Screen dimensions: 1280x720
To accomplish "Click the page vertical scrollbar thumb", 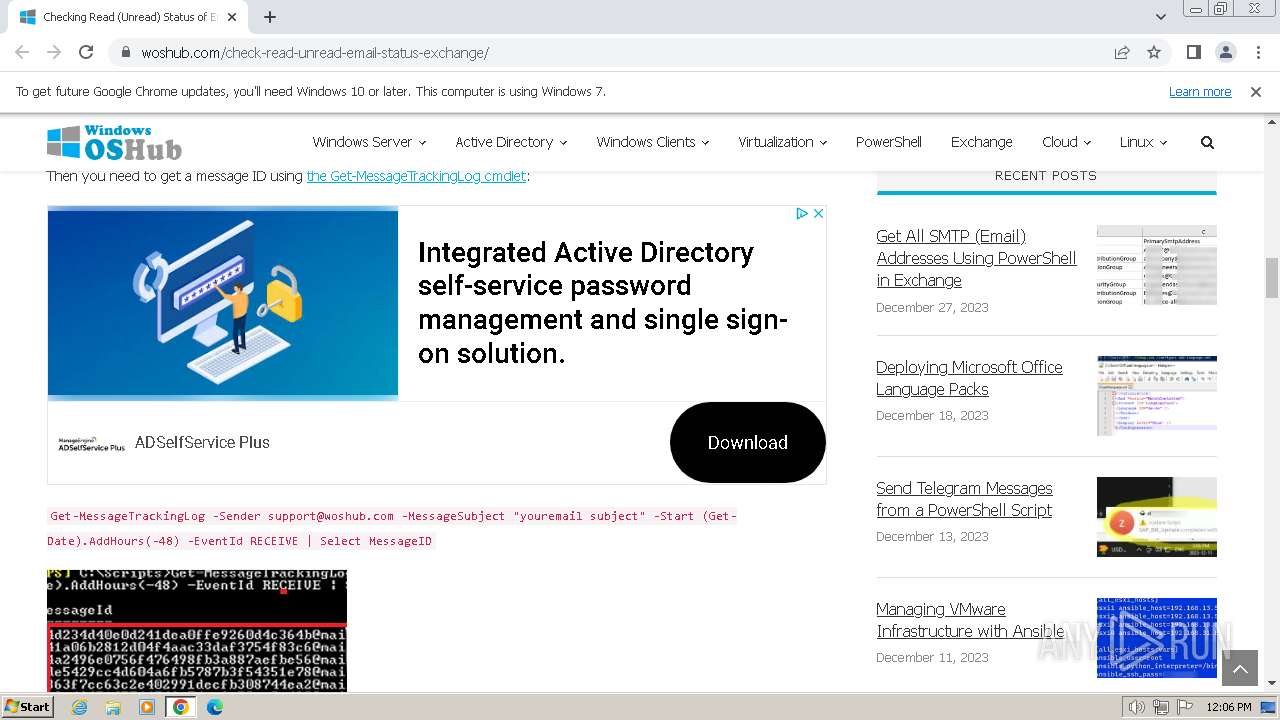I will pos(1272,277).
